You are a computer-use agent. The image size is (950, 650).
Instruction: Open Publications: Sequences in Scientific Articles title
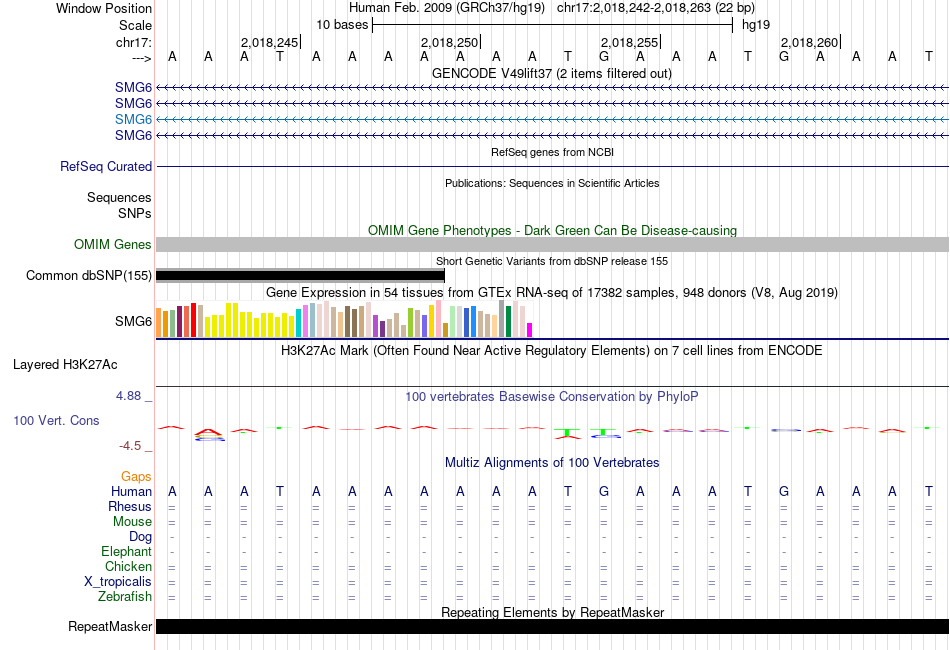coord(552,183)
